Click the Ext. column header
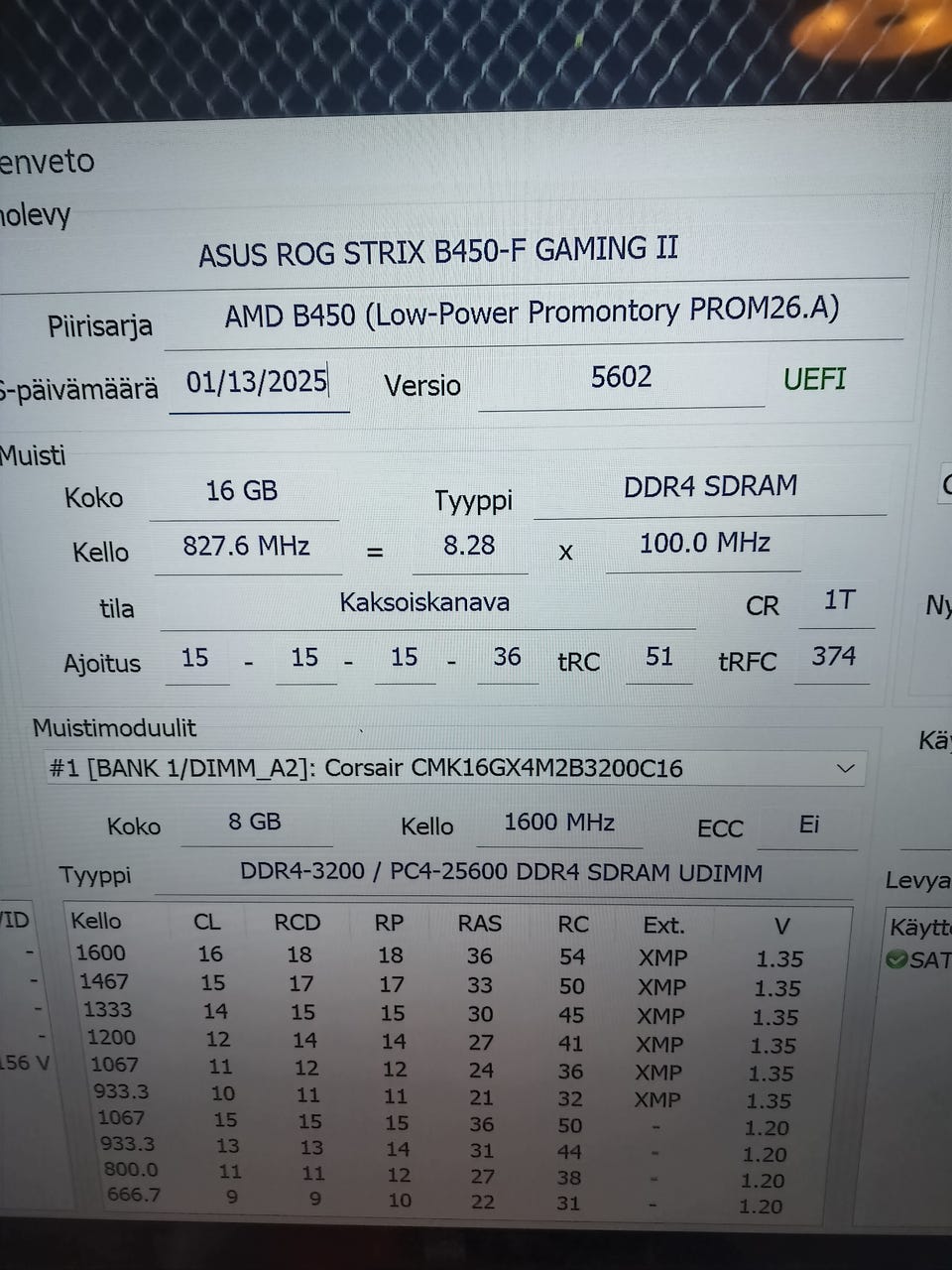952x1270 pixels. (x=664, y=926)
